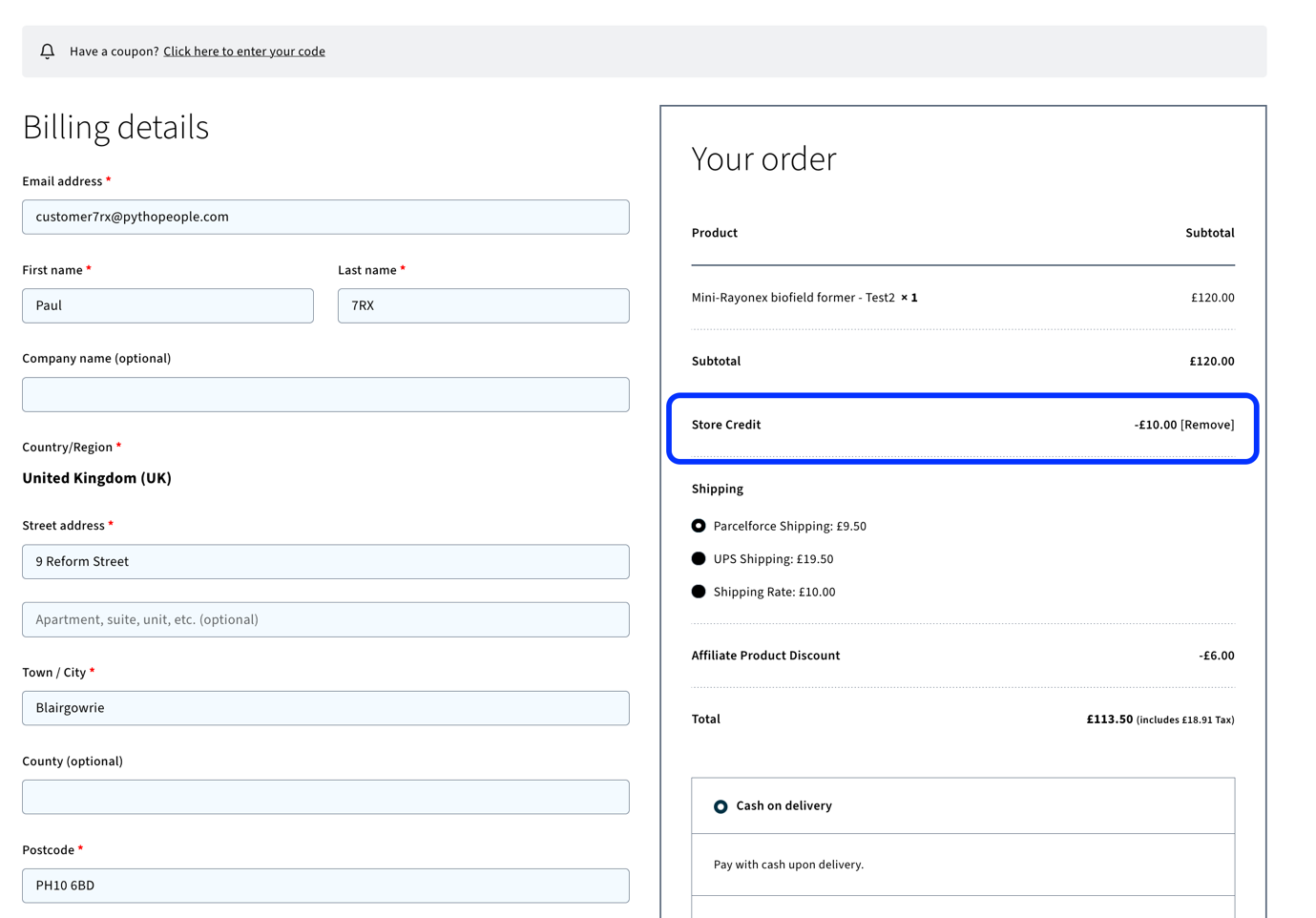Edit the Email address field

(325, 217)
